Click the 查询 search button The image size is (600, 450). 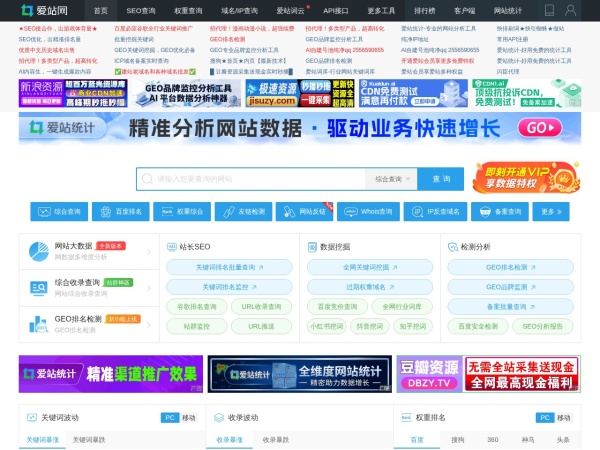[440, 179]
